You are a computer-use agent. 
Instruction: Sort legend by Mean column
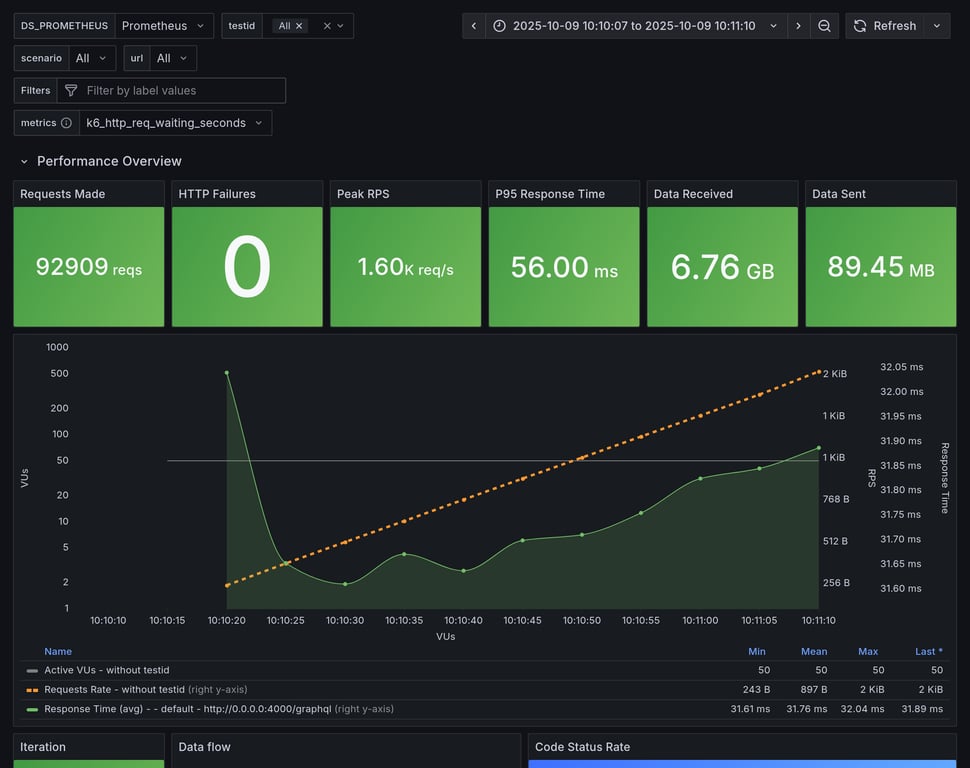(813, 651)
